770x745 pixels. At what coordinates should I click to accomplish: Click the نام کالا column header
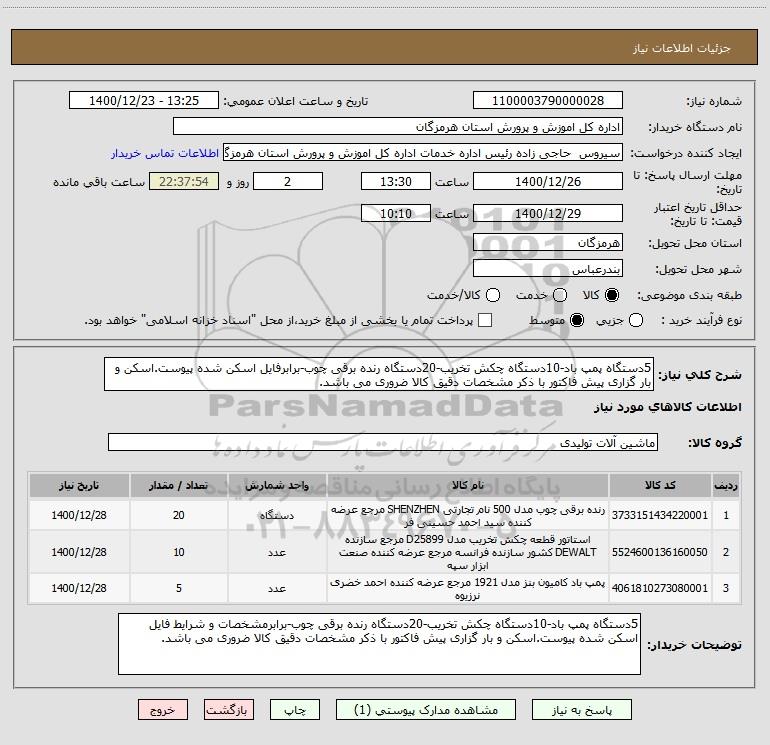point(468,485)
